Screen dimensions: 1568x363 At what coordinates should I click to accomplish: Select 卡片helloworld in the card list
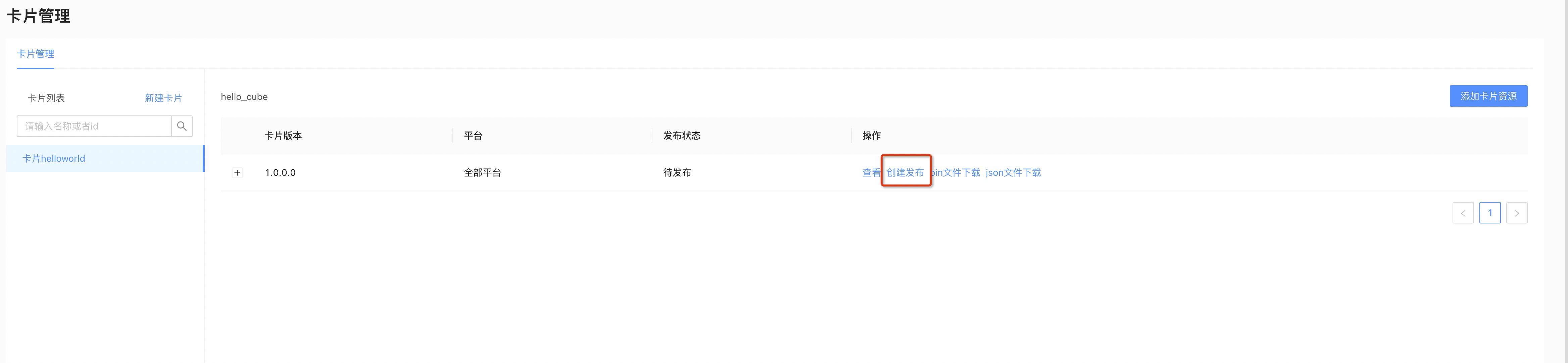tap(105, 158)
